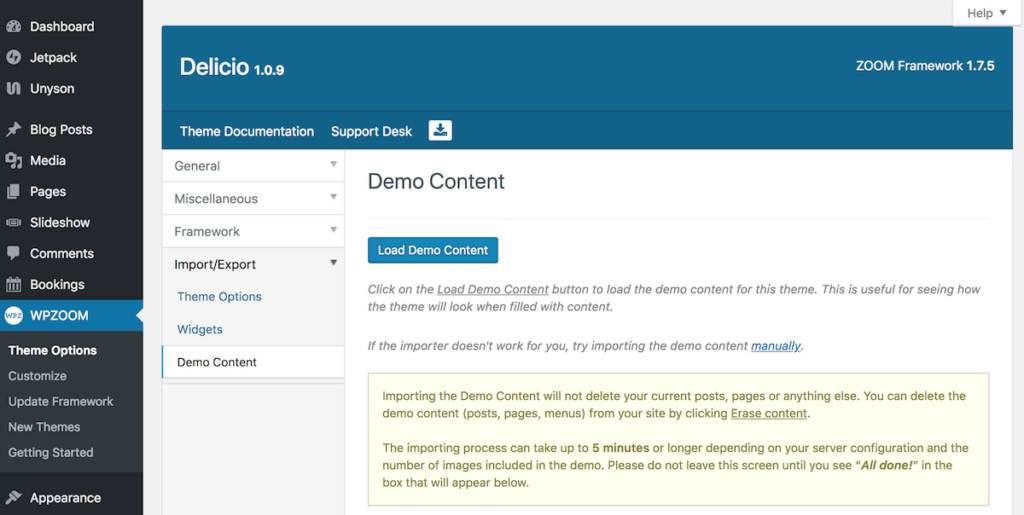Screen dimensions: 1024x515
Task: Click the Media library icon
Action: (x=13, y=160)
